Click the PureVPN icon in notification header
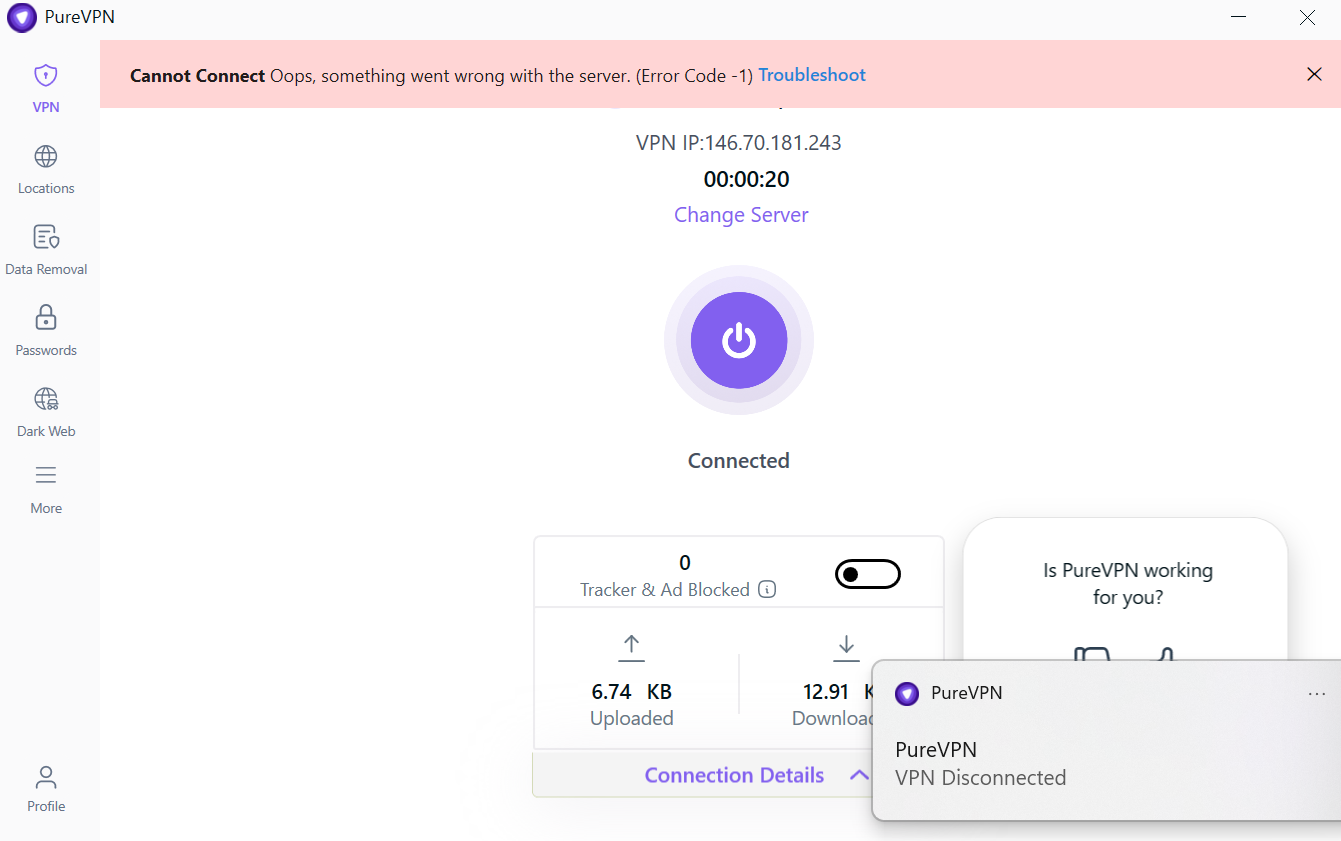 pos(907,693)
